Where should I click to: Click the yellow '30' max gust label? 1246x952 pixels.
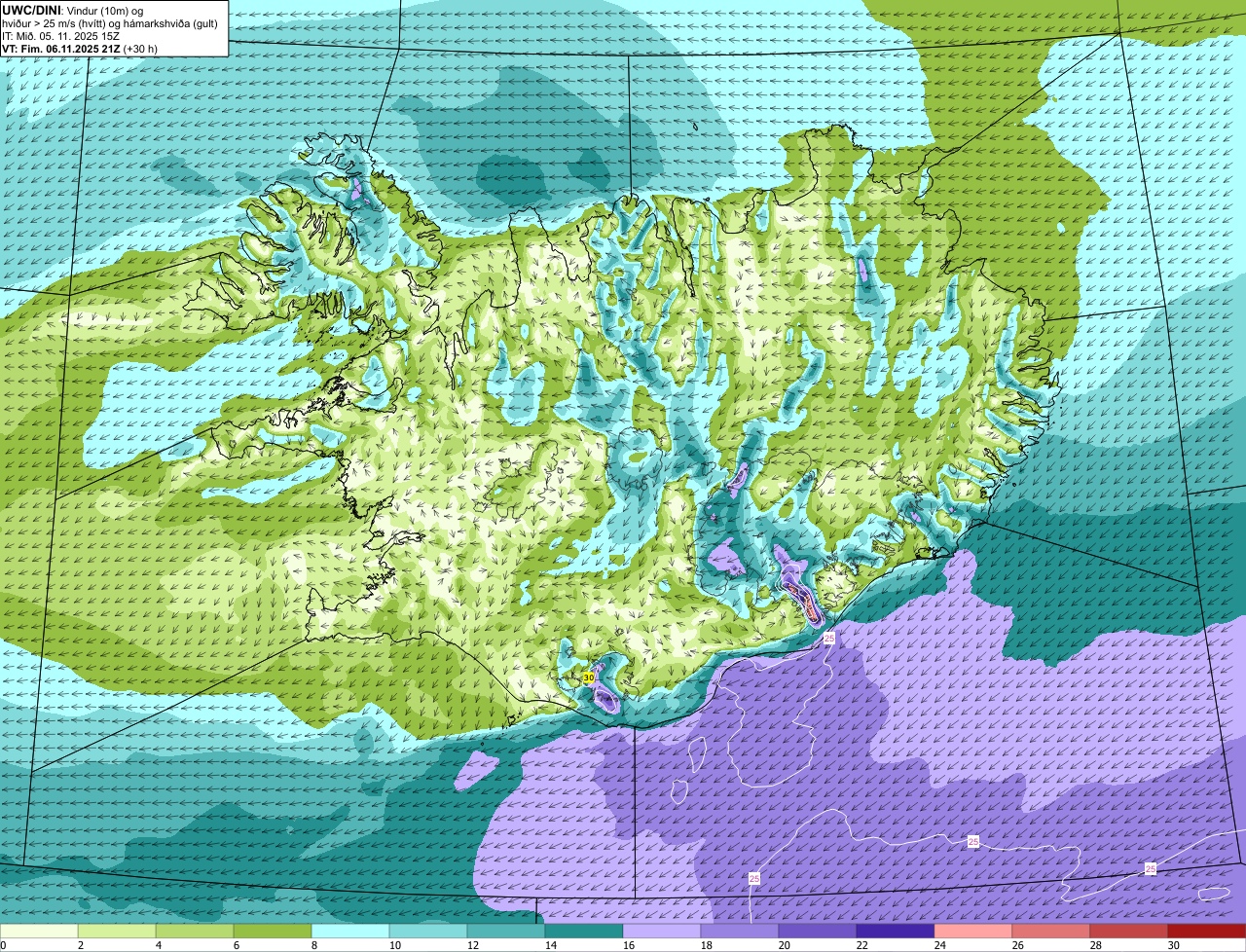(x=589, y=677)
